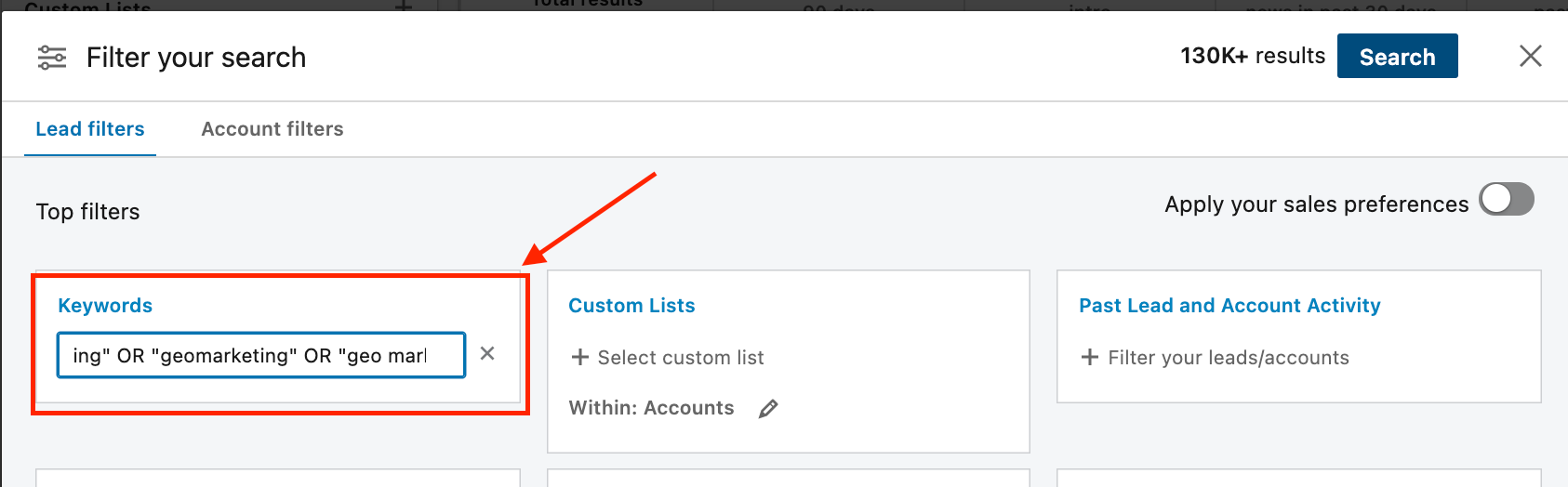Screen dimensions: 1568x487
Task: Expand the Custom Lists filter heading
Action: coord(631,306)
